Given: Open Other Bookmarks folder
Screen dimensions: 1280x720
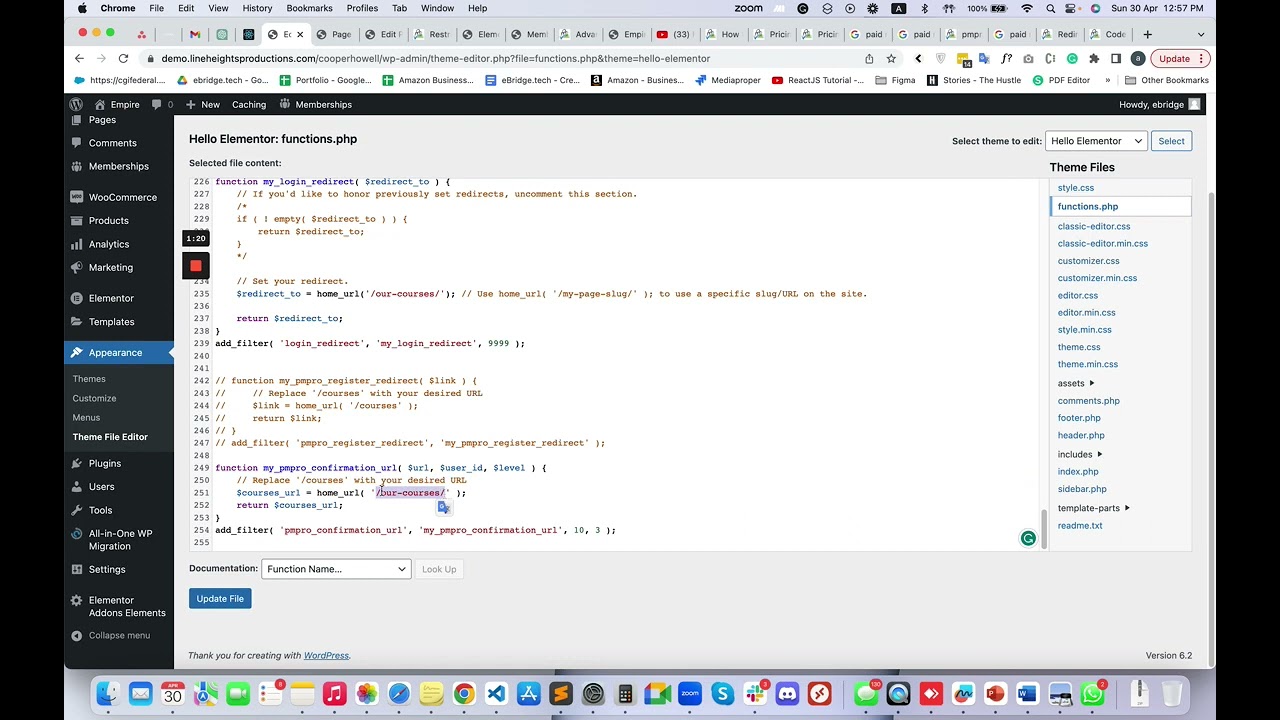Looking at the screenshot, I should 1167,80.
